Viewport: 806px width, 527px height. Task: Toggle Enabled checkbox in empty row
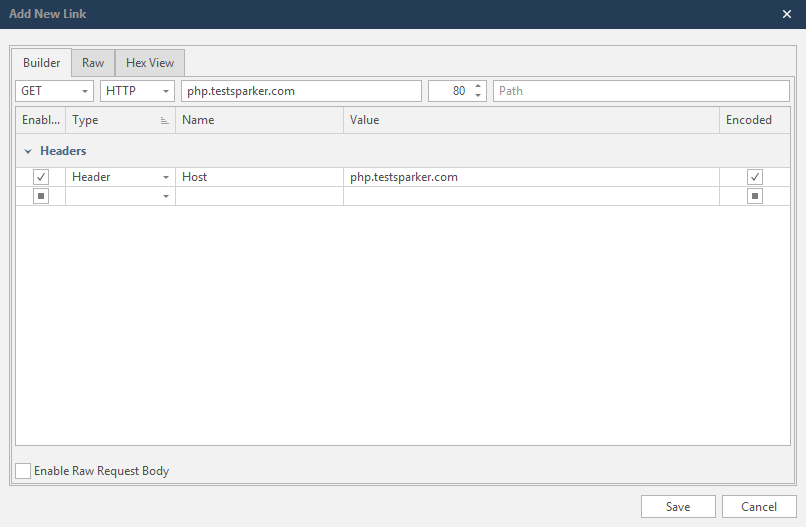point(41,196)
